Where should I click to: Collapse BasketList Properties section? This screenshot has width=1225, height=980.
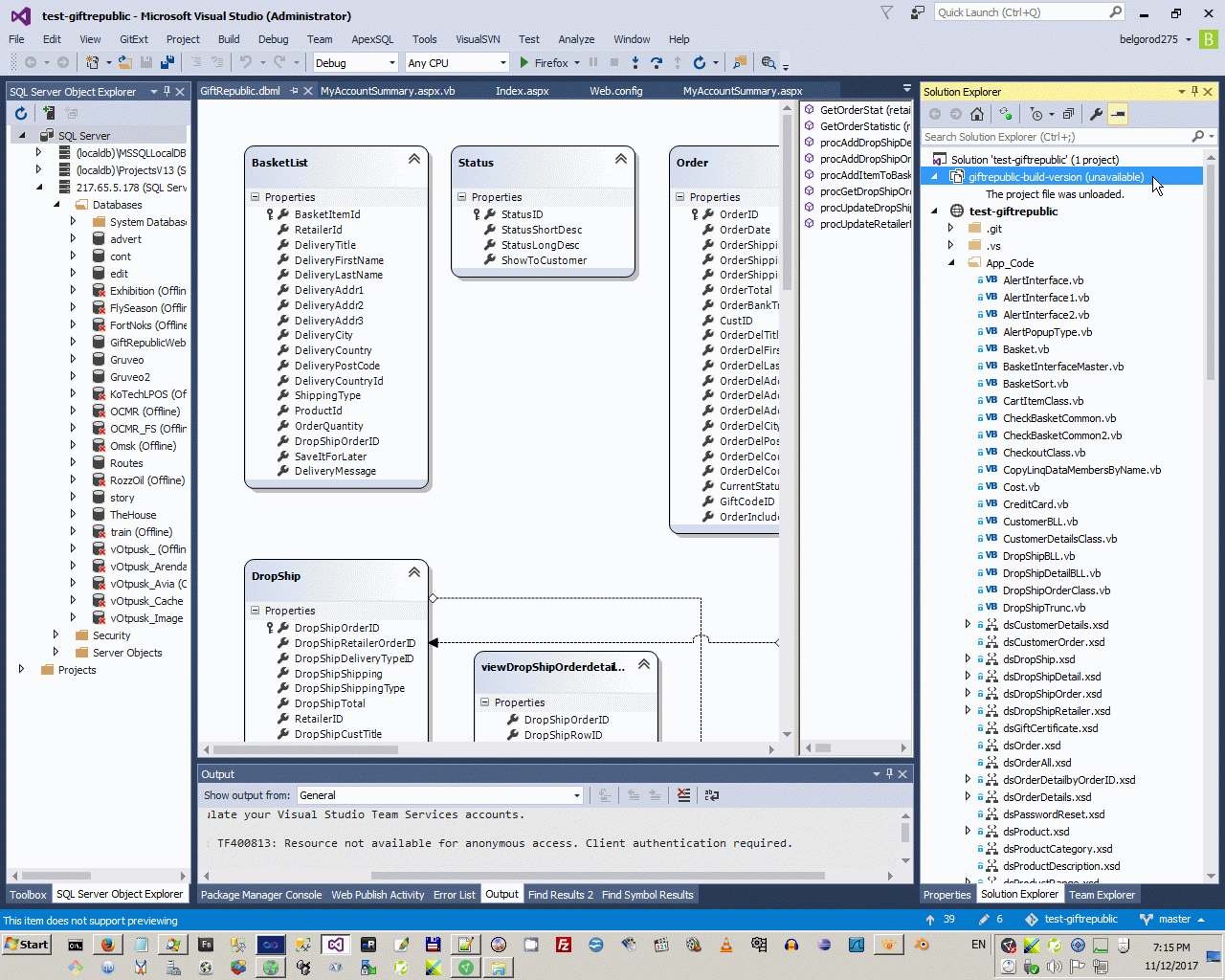[x=256, y=197]
